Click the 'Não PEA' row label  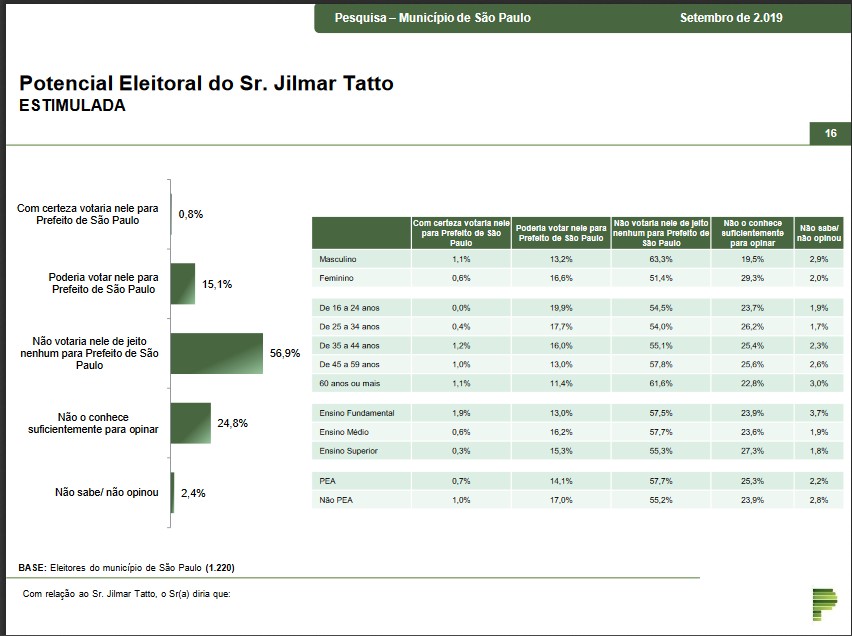(335, 499)
